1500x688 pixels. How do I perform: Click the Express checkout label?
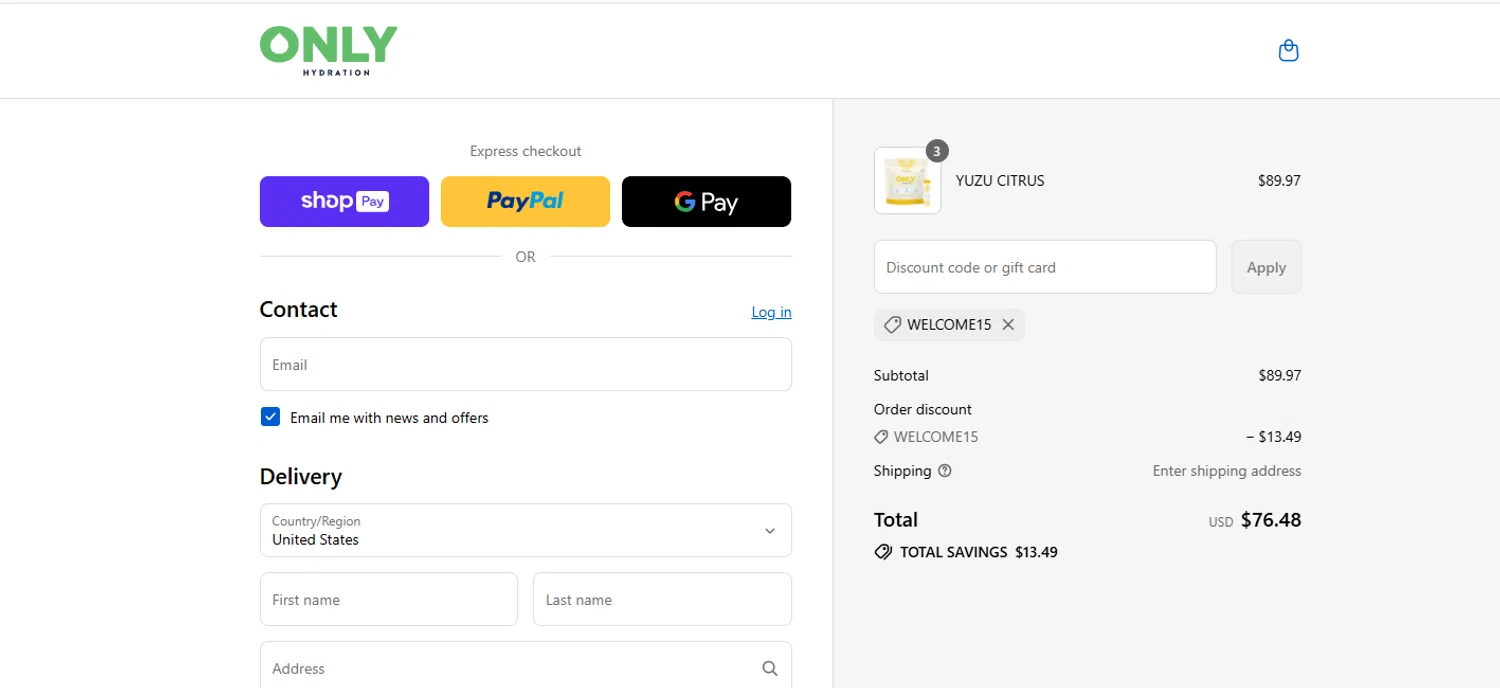pyautogui.click(x=525, y=151)
